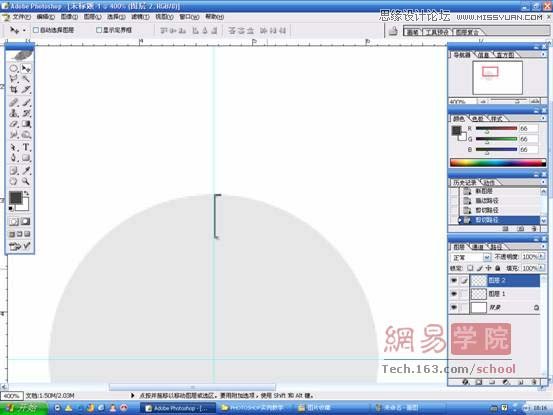
Task: Select the Eraser tool
Action: pyautogui.click(x=14, y=124)
